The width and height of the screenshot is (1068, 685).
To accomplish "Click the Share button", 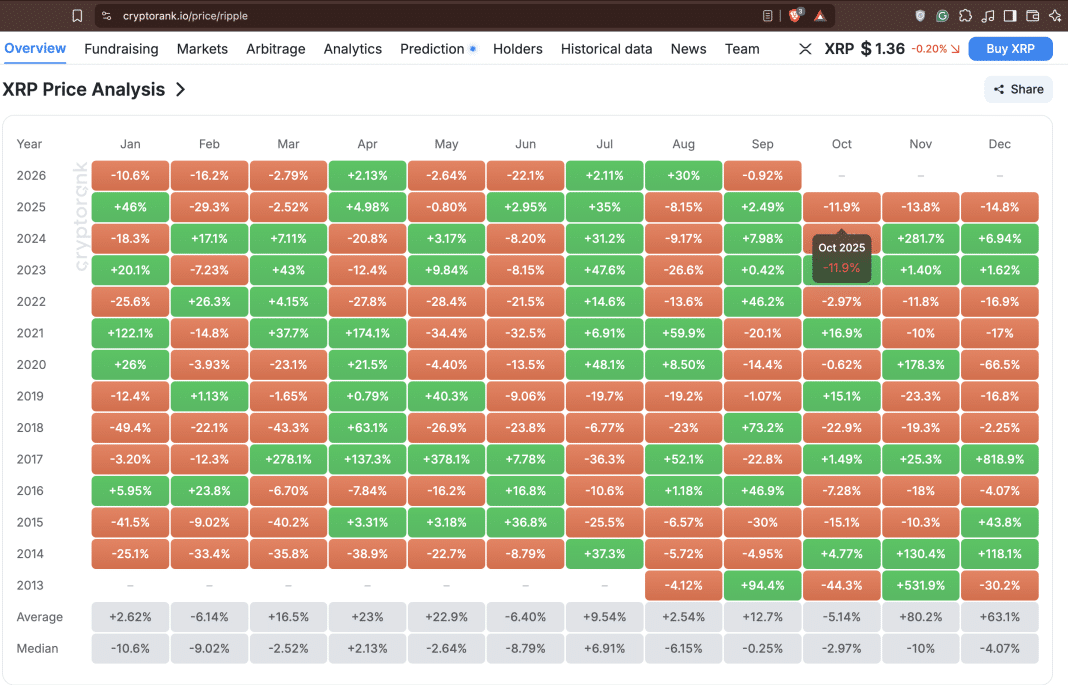I will tap(1018, 89).
